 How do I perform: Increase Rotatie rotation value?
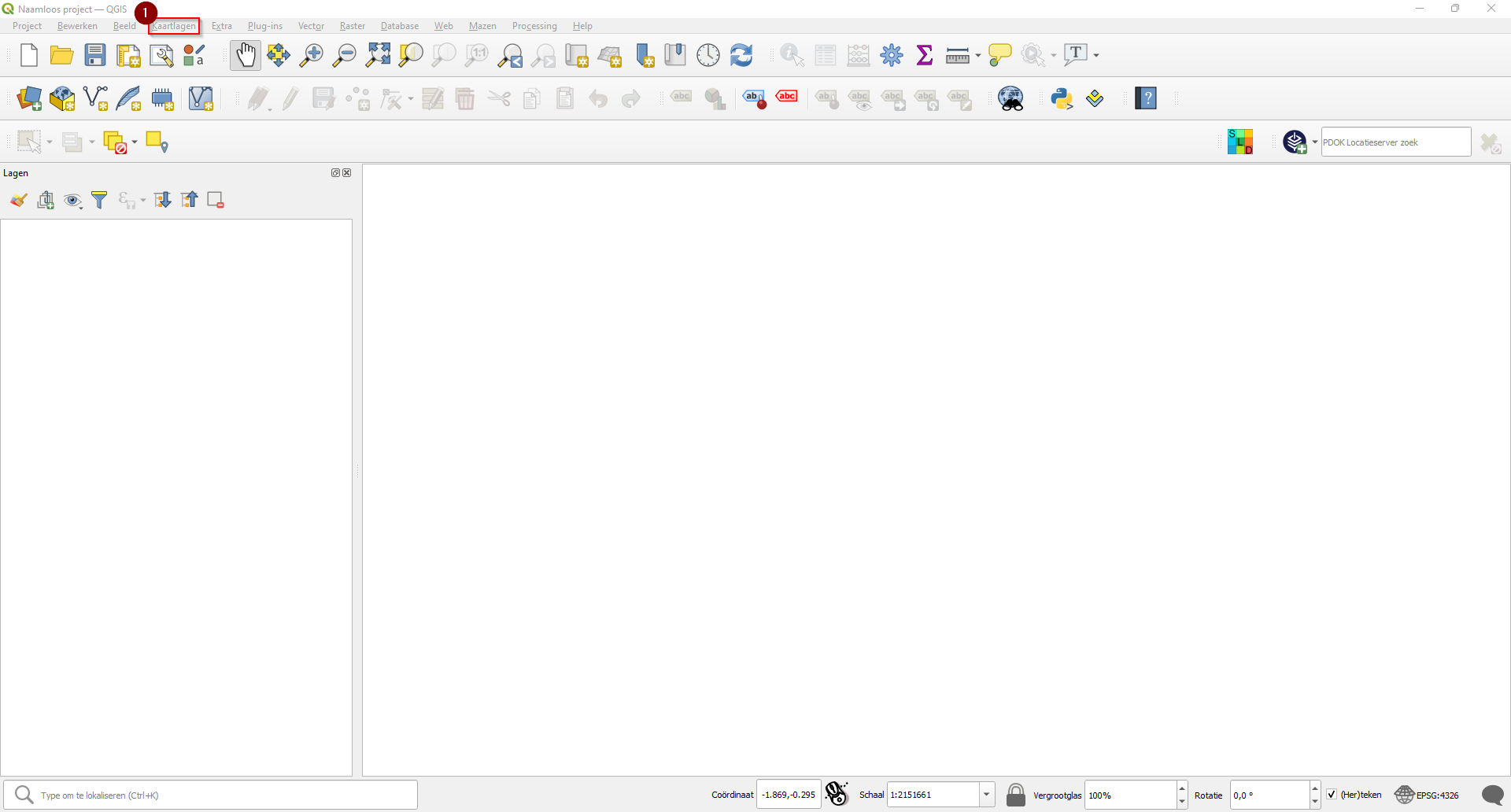tap(1315, 788)
